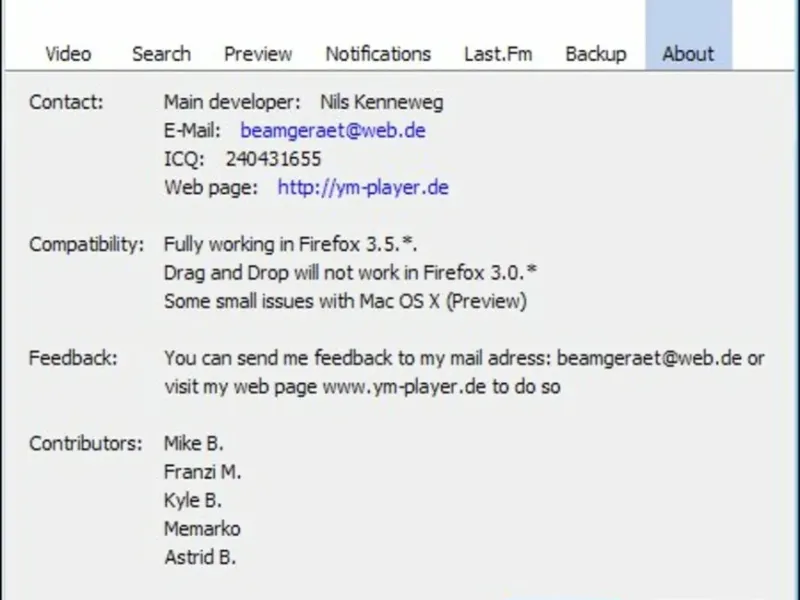Open the Search tab
Image resolution: width=800 pixels, height=600 pixels.
(161, 54)
